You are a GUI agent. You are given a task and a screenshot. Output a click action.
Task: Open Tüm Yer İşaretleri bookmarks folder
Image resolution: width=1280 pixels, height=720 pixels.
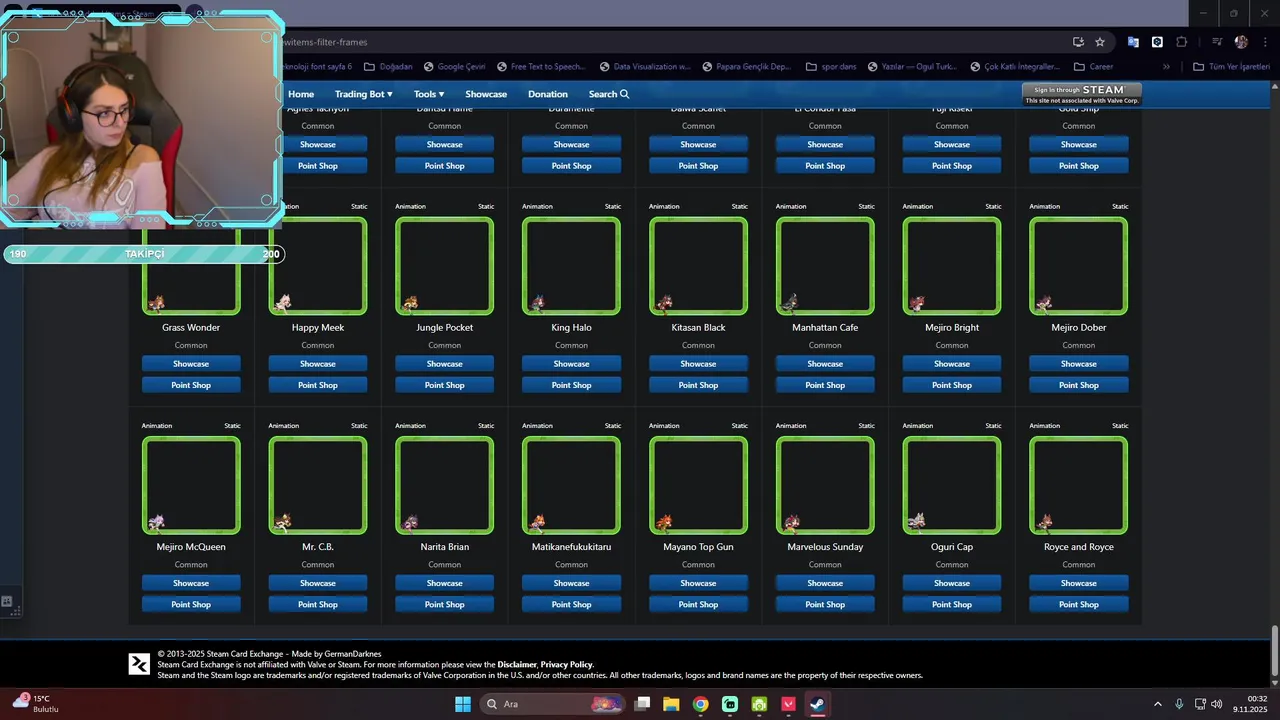point(1231,67)
